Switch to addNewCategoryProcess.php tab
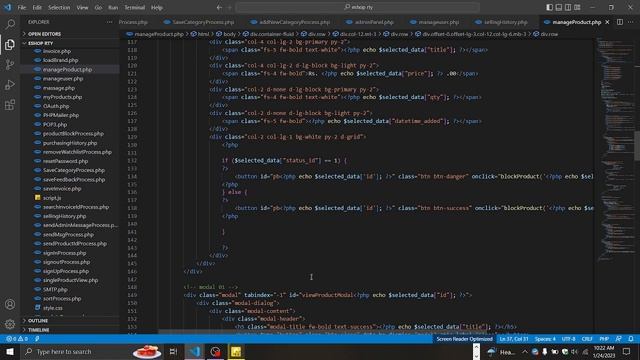Screen dimensions: 640x360 (290, 22)
